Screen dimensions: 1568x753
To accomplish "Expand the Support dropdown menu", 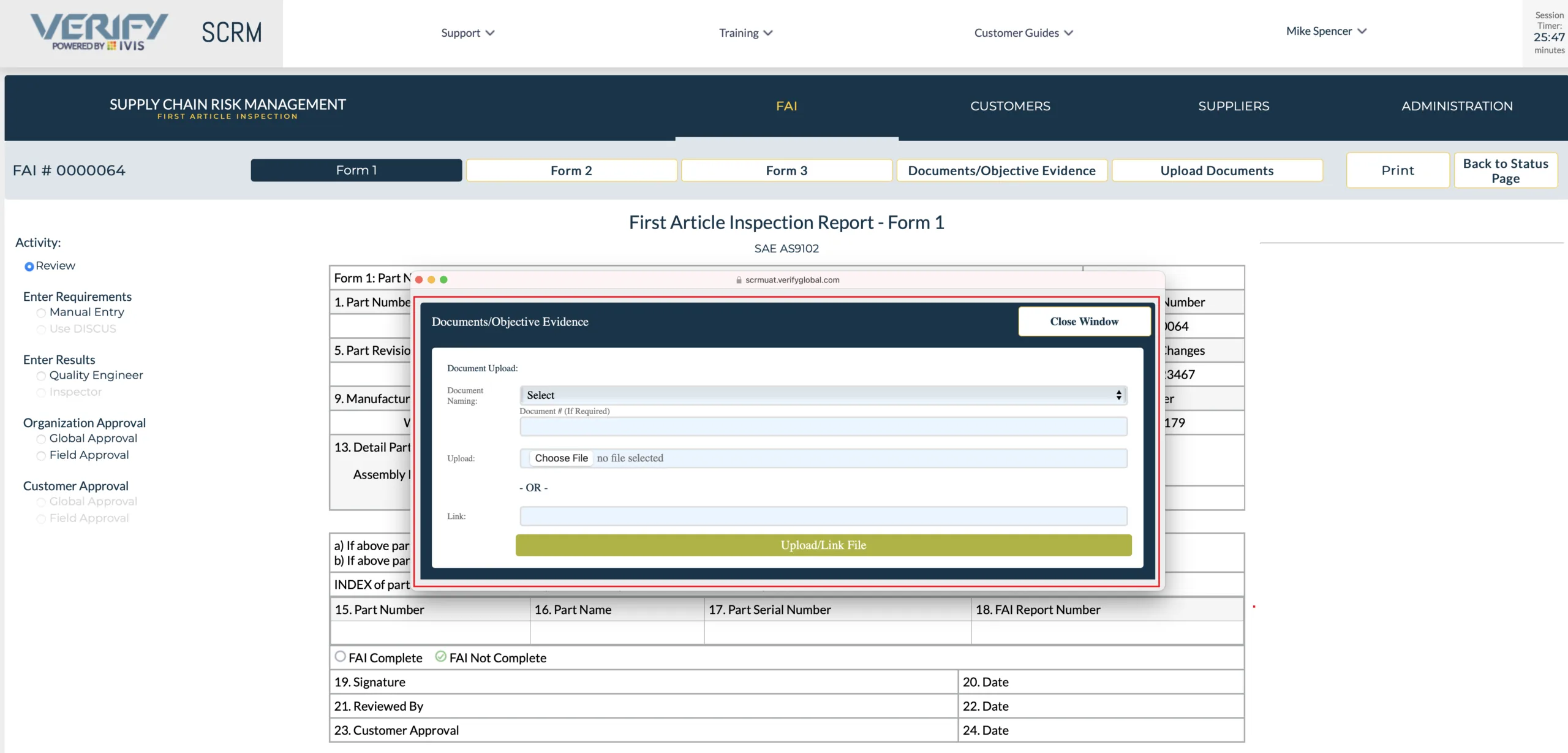I will [468, 33].
